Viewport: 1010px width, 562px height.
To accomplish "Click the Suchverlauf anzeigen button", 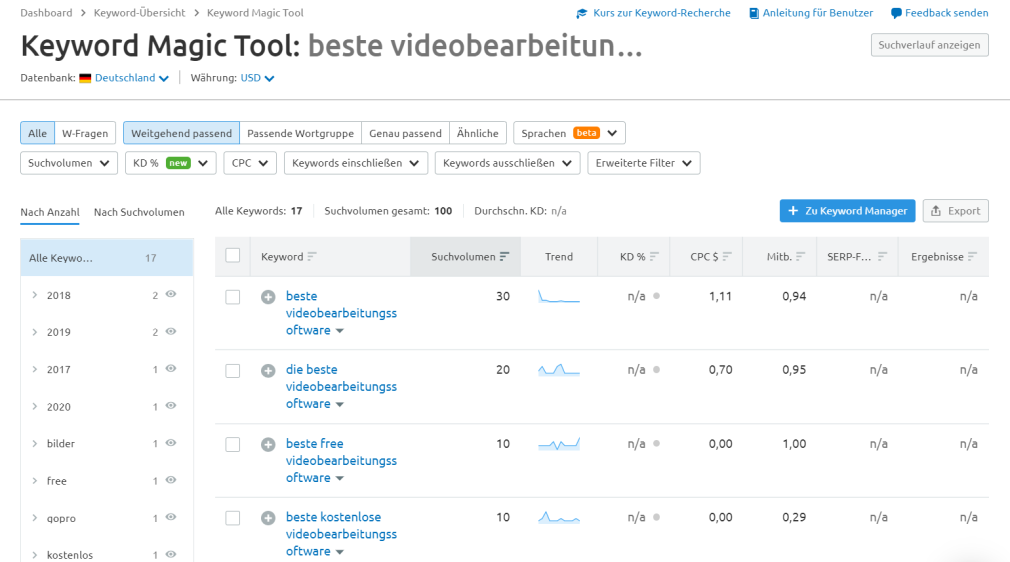I will 929,45.
